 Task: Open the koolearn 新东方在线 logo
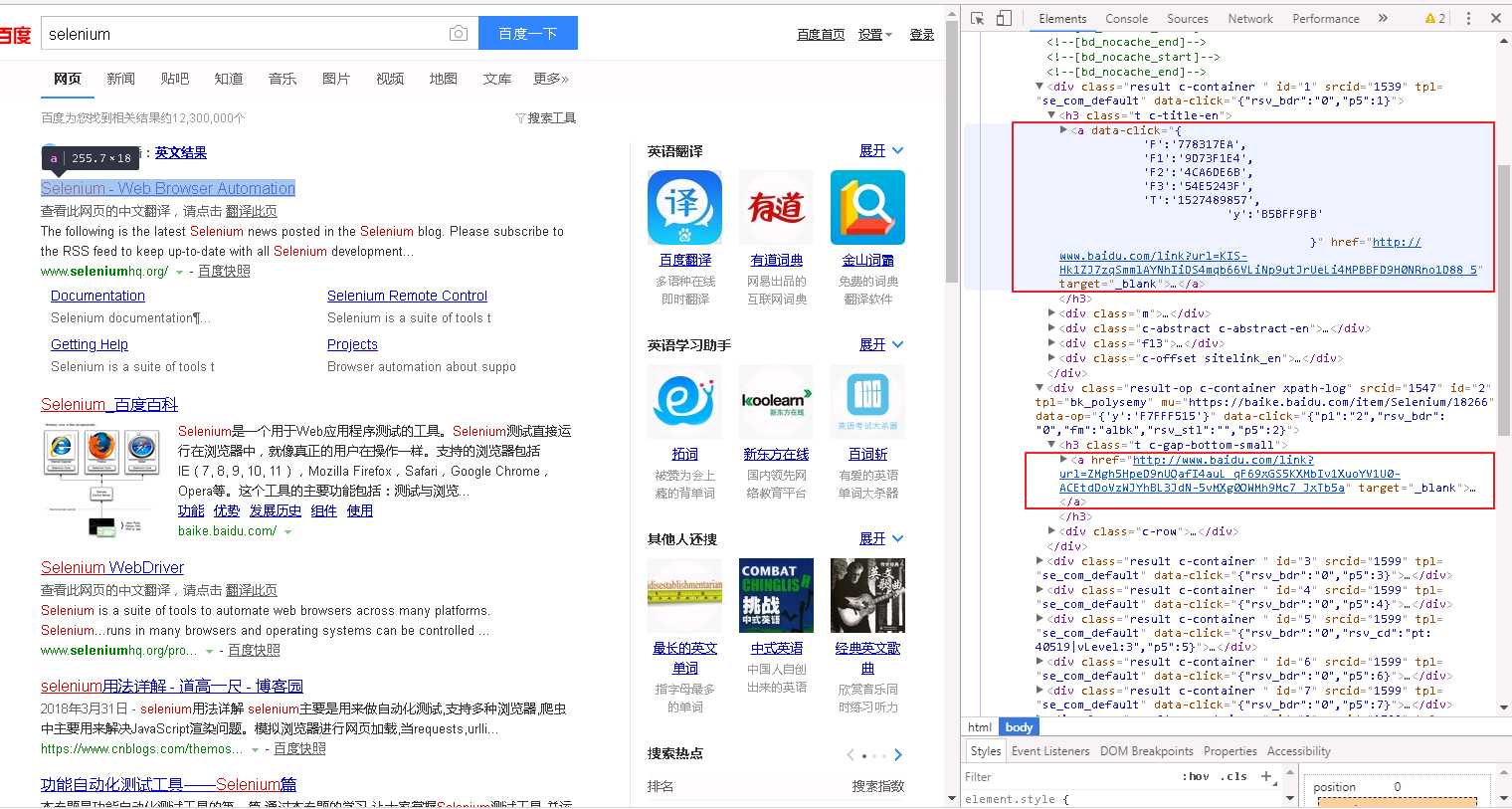776,401
